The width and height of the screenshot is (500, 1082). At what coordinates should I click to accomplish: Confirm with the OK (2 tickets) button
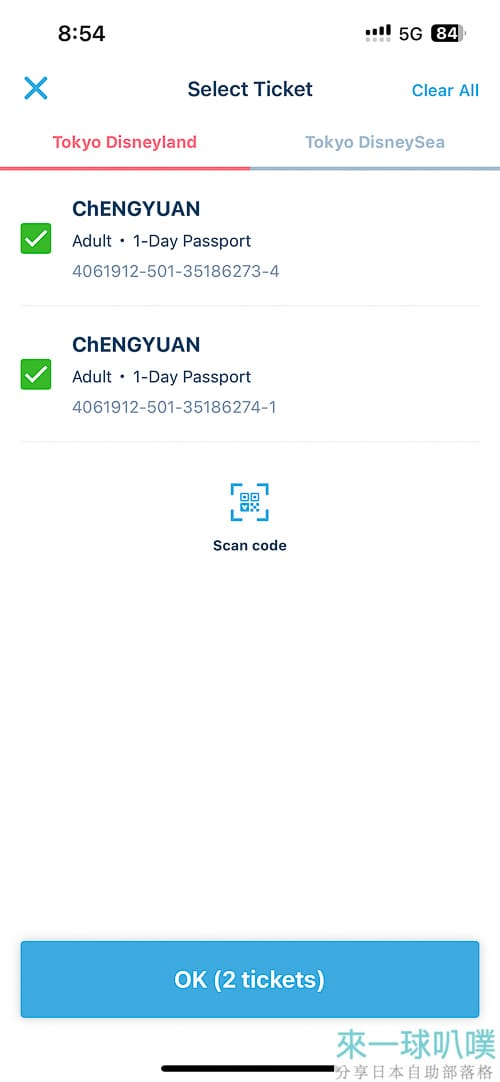coord(250,979)
